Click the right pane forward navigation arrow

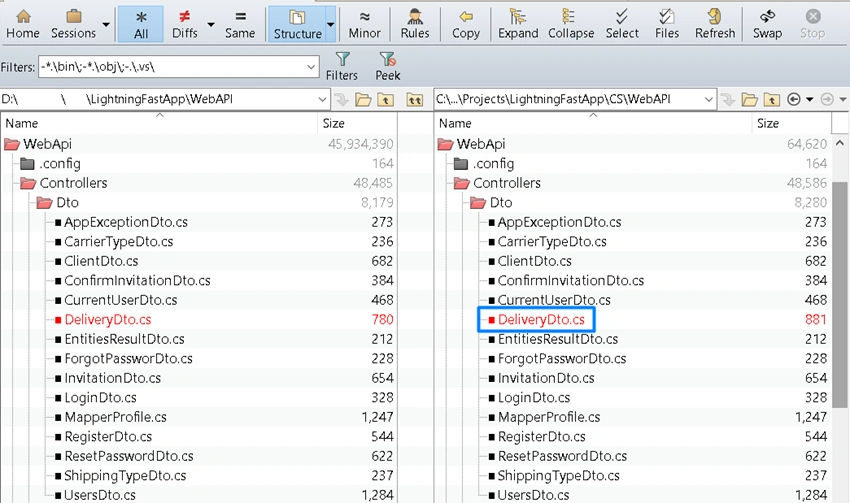827,99
